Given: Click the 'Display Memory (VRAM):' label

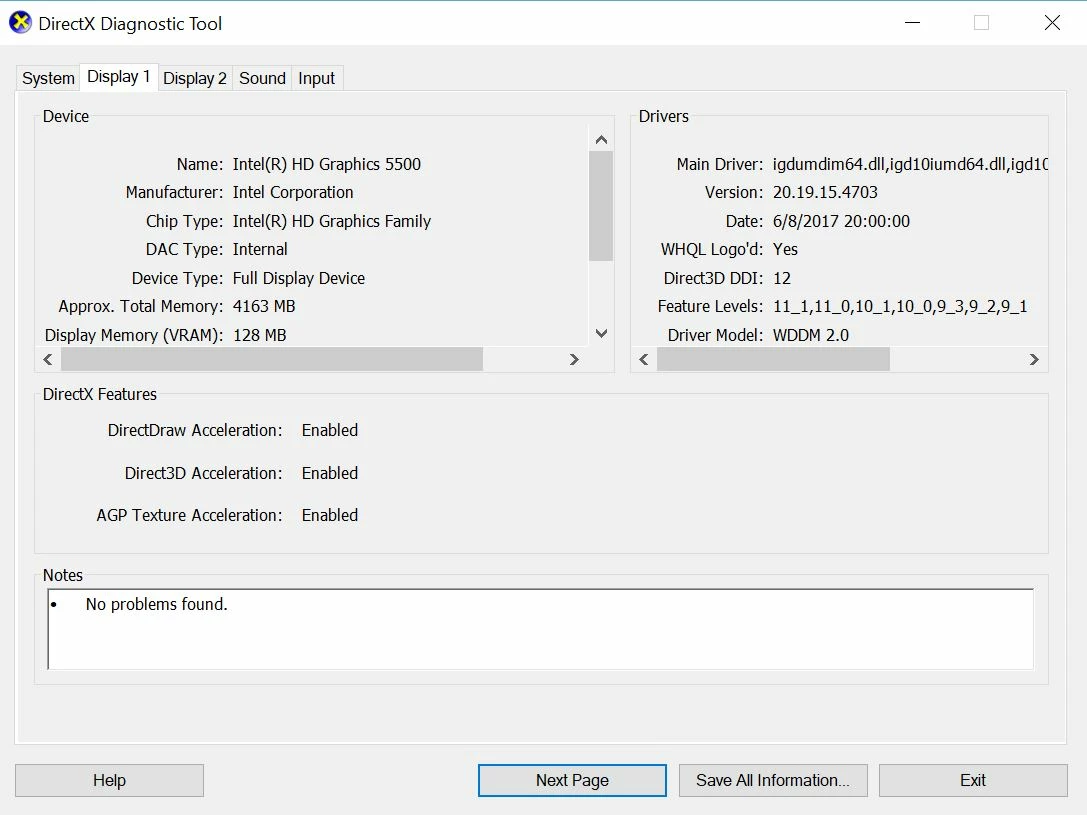Looking at the screenshot, I should click(134, 335).
